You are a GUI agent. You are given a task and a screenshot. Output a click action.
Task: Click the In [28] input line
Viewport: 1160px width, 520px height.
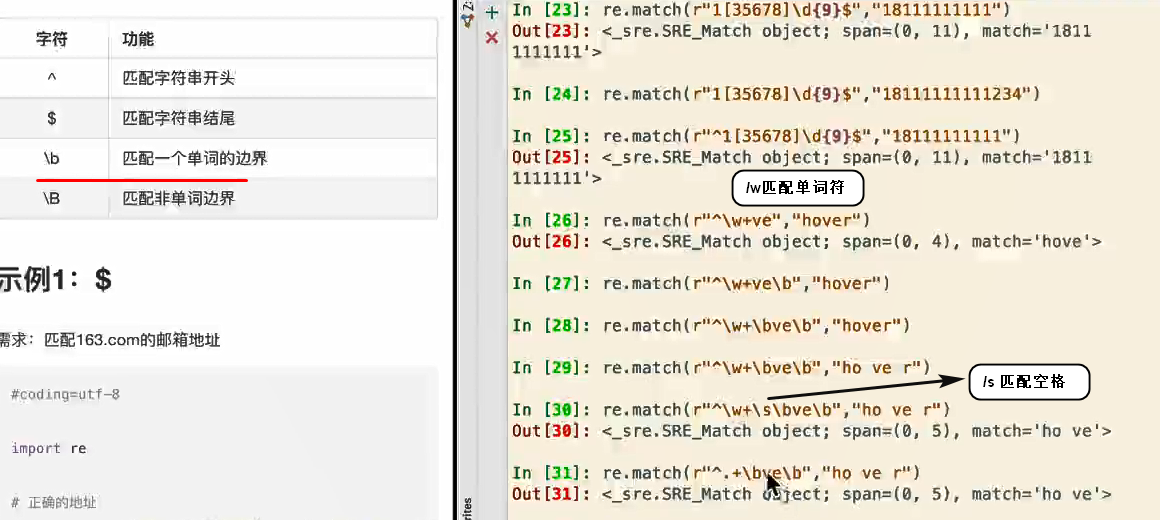(711, 325)
